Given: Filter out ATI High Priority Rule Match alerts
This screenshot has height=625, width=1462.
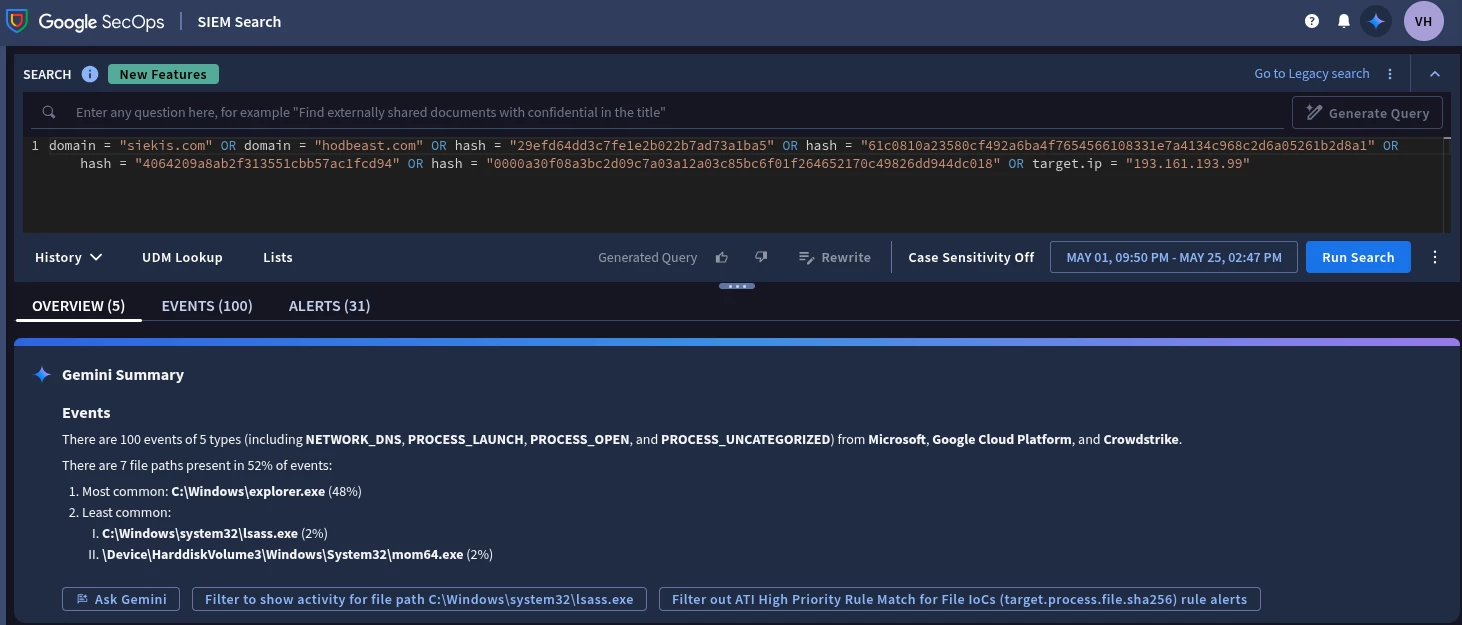Looking at the screenshot, I should [x=959, y=599].
